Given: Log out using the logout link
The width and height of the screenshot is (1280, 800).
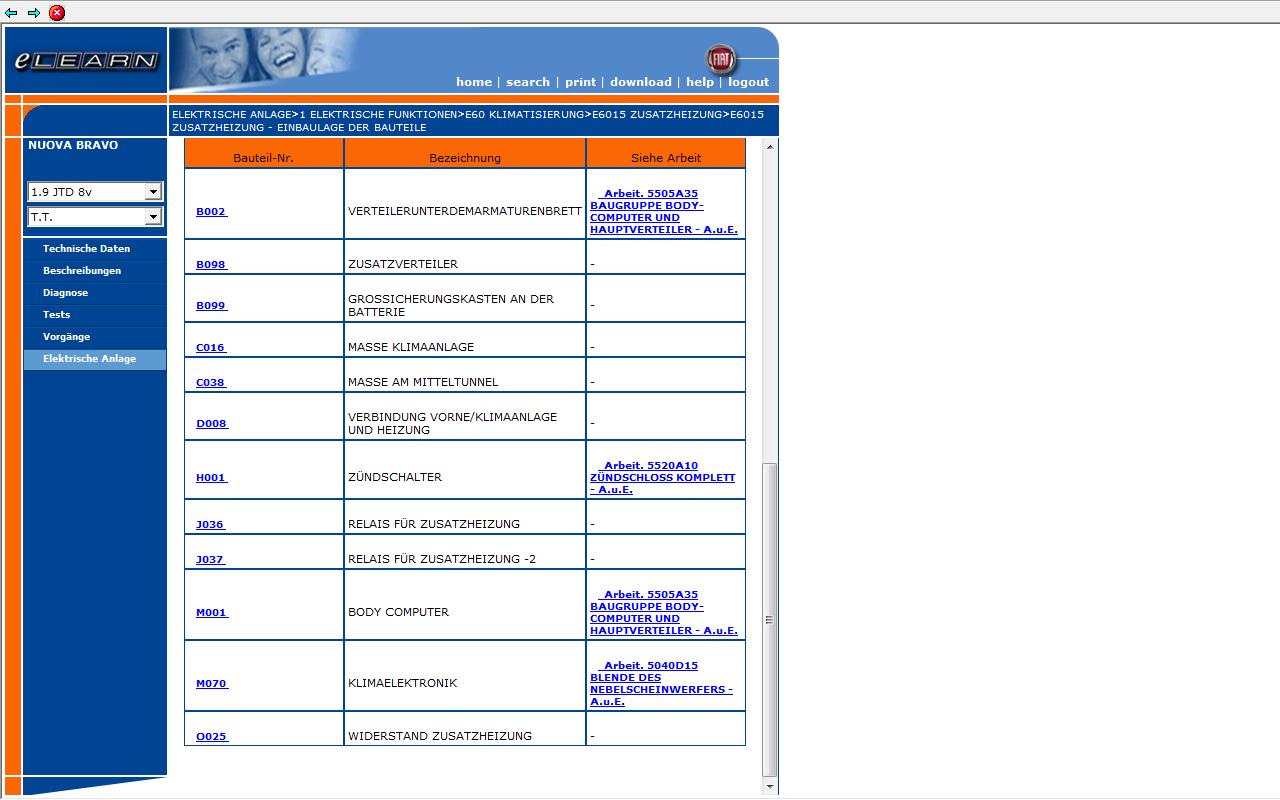Looking at the screenshot, I should (748, 82).
